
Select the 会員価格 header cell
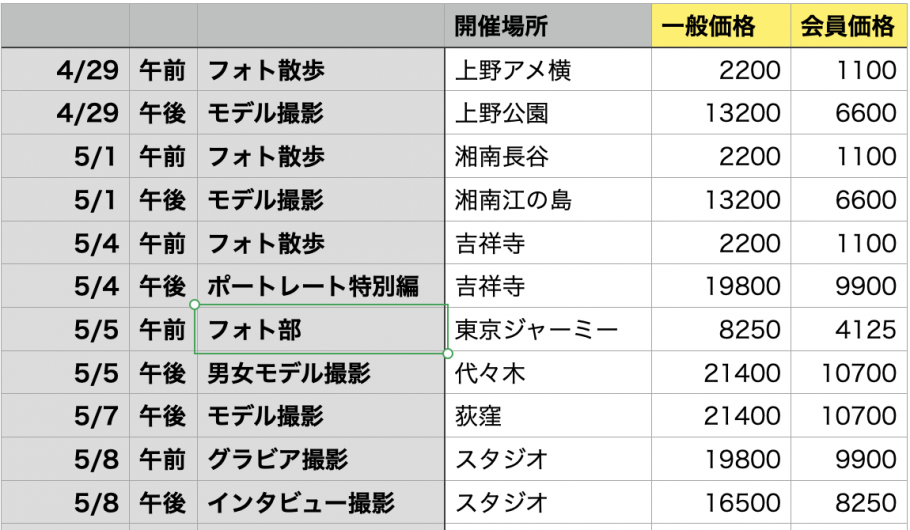(850, 26)
